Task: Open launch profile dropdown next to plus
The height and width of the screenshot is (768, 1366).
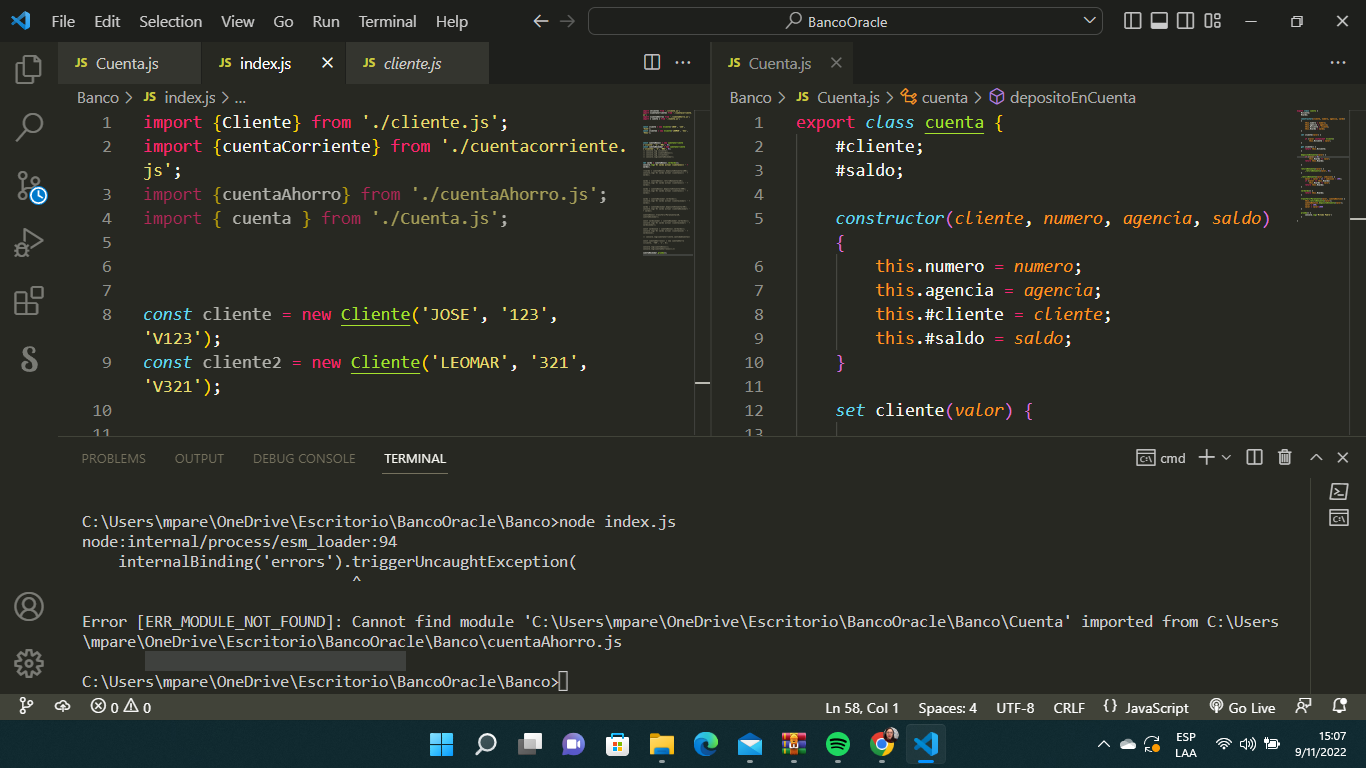Action: pos(1226,457)
